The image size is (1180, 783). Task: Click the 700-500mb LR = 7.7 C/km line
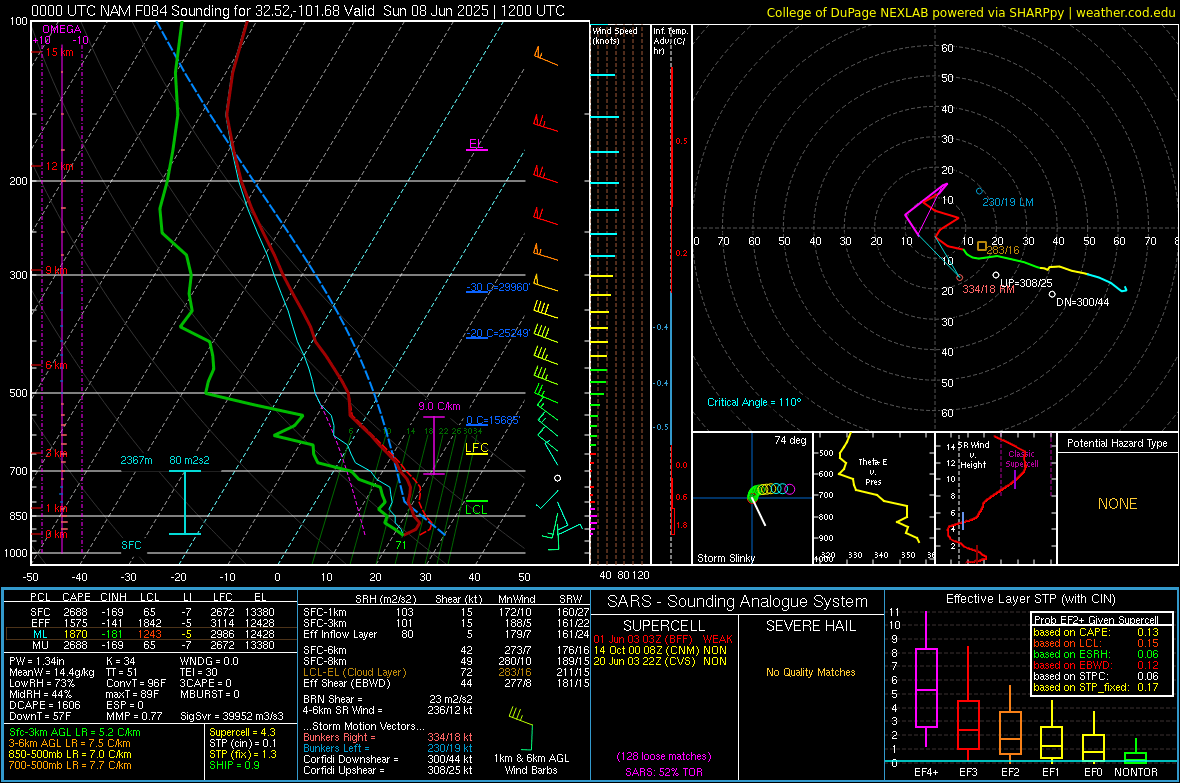pos(70,765)
